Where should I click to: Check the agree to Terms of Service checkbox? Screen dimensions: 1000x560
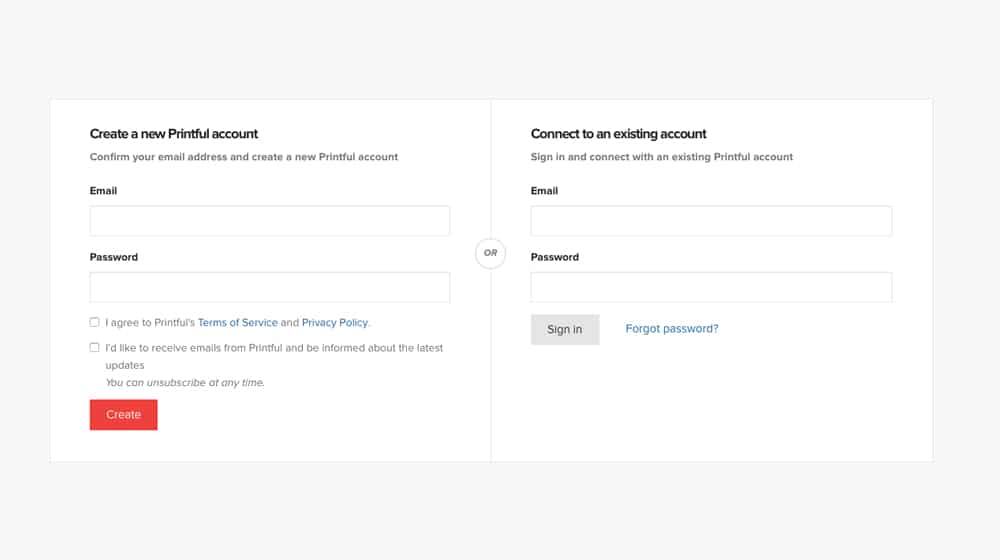click(x=94, y=322)
